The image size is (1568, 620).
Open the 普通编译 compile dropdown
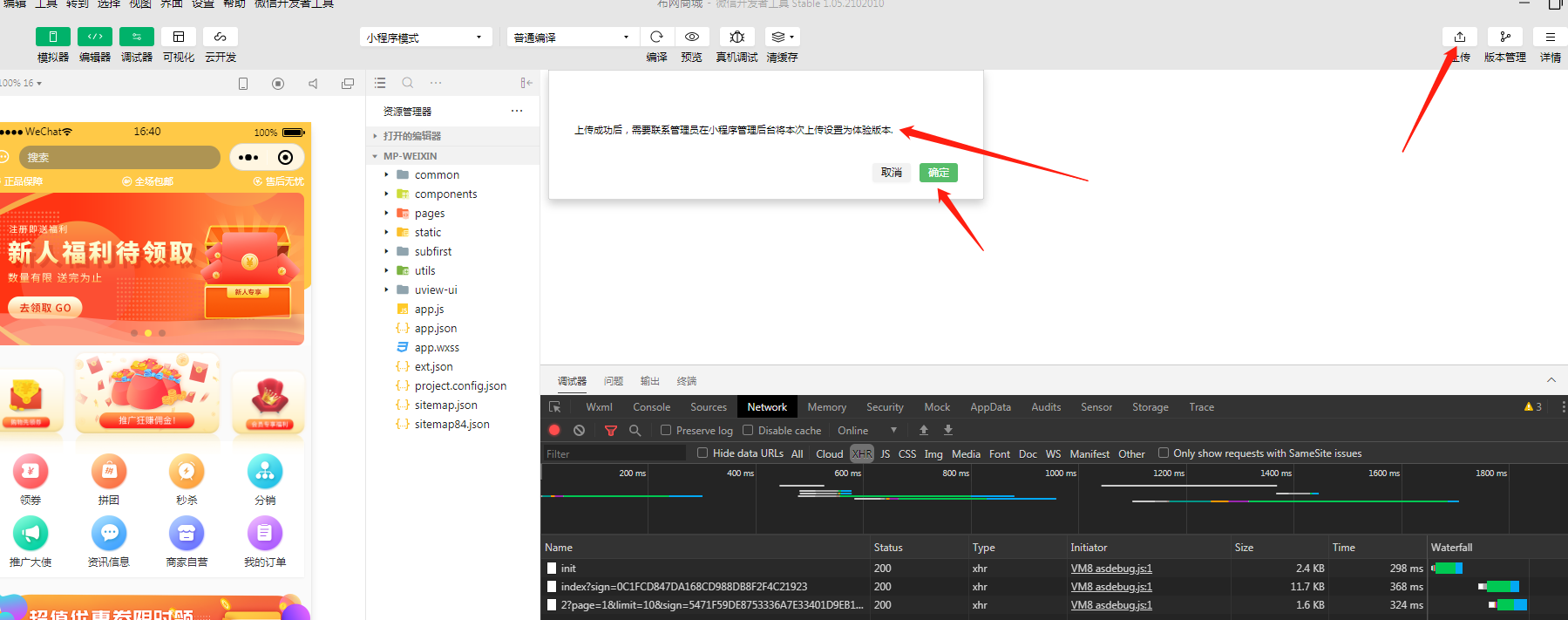click(572, 37)
